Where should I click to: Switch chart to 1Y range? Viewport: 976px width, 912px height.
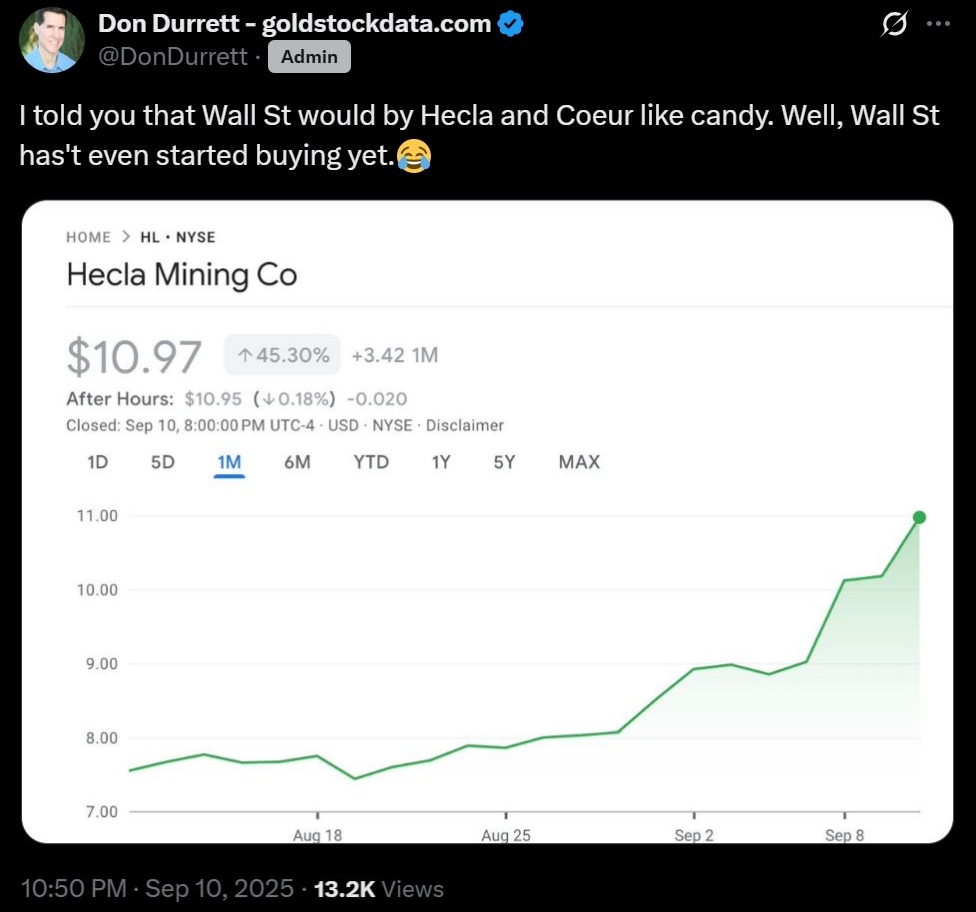(x=441, y=462)
